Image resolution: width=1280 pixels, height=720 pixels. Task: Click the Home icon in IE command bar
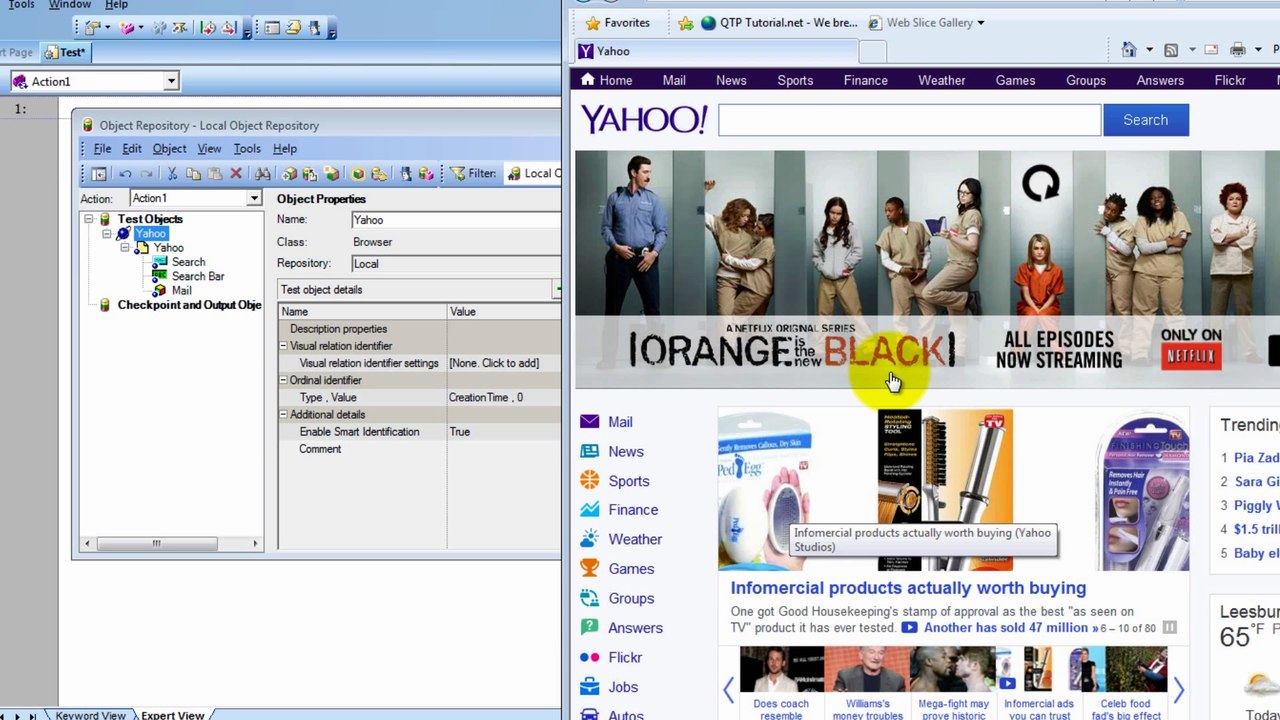[1129, 50]
